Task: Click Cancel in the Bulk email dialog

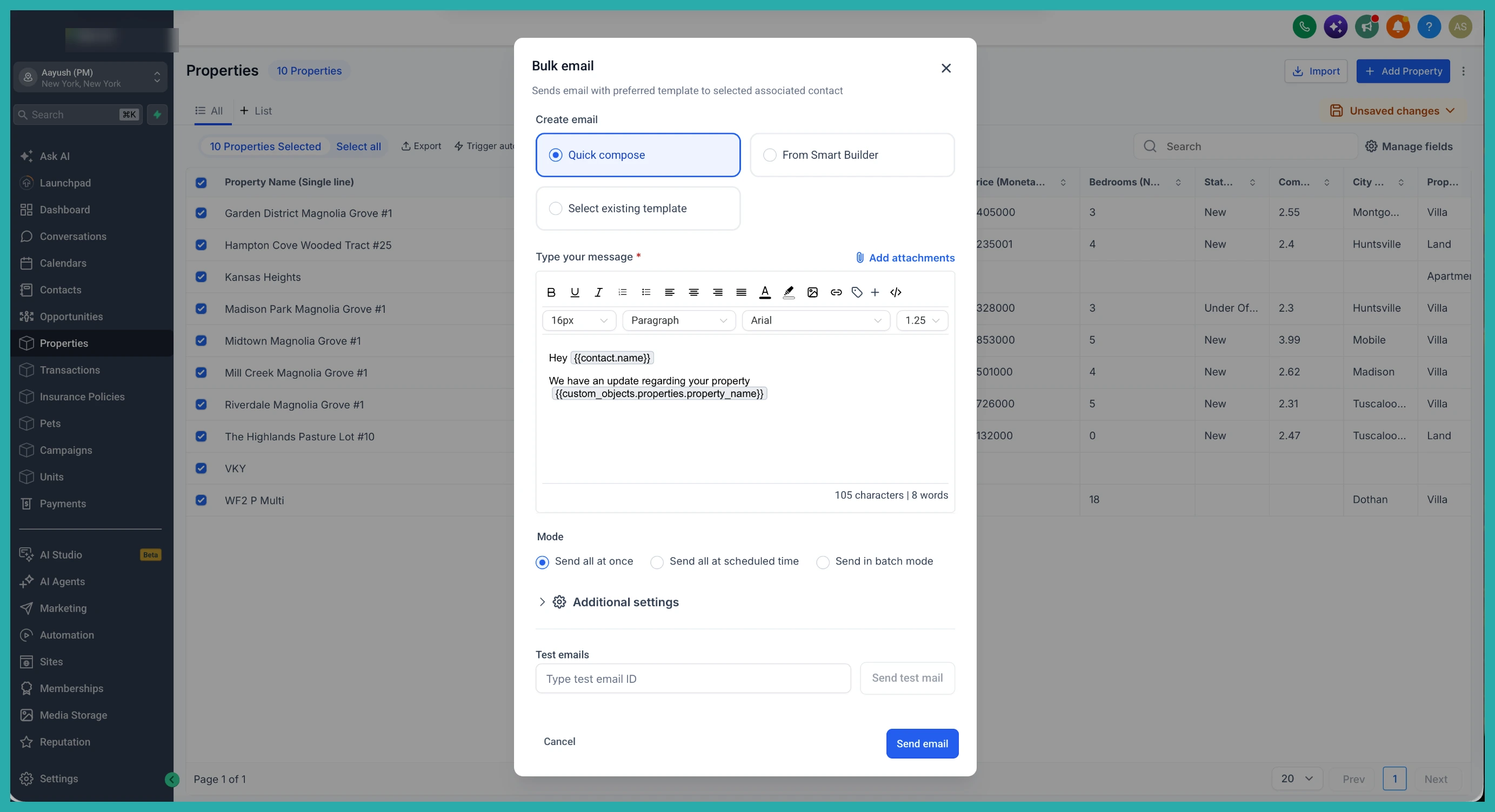Action: pyautogui.click(x=559, y=741)
